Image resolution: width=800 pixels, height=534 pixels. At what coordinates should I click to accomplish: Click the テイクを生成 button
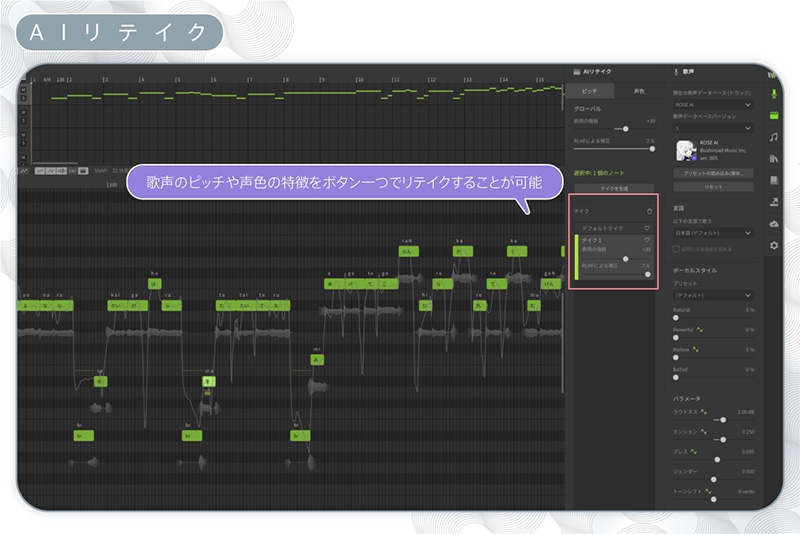click(614, 187)
